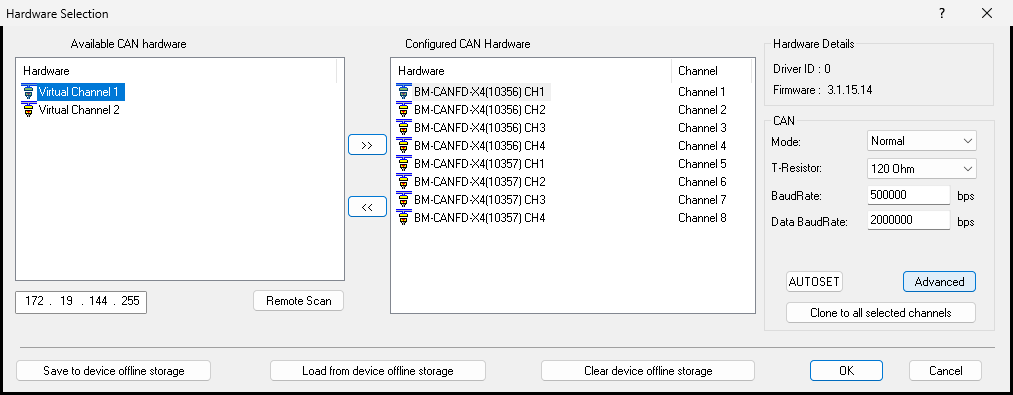The image size is (1013, 395).
Task: Select the Channel 6 row entry
Action: pos(702,182)
